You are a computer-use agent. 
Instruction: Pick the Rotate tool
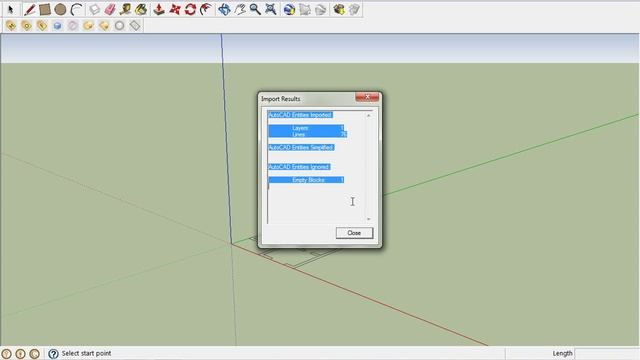(x=190, y=9)
